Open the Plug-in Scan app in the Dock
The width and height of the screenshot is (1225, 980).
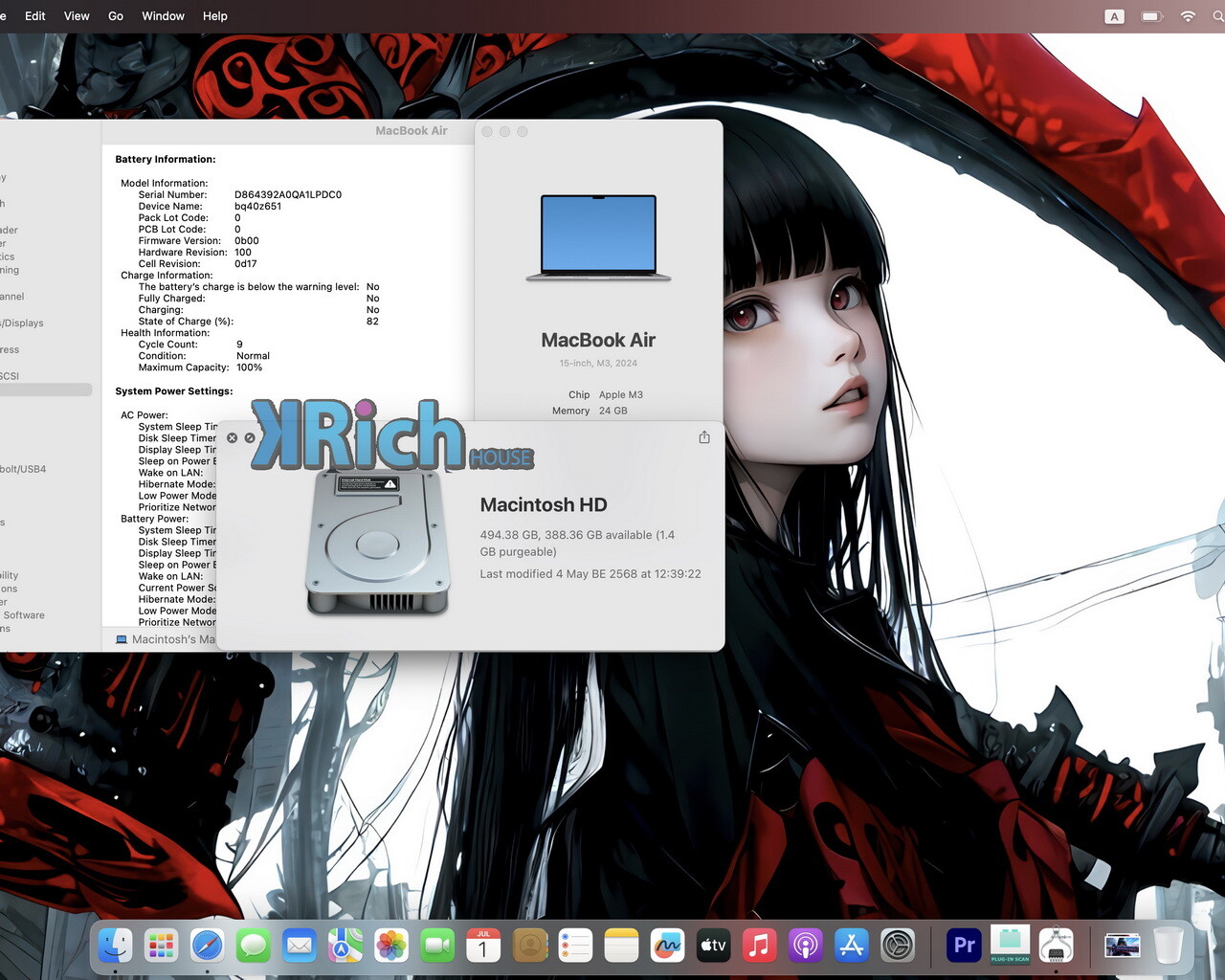[1010, 947]
